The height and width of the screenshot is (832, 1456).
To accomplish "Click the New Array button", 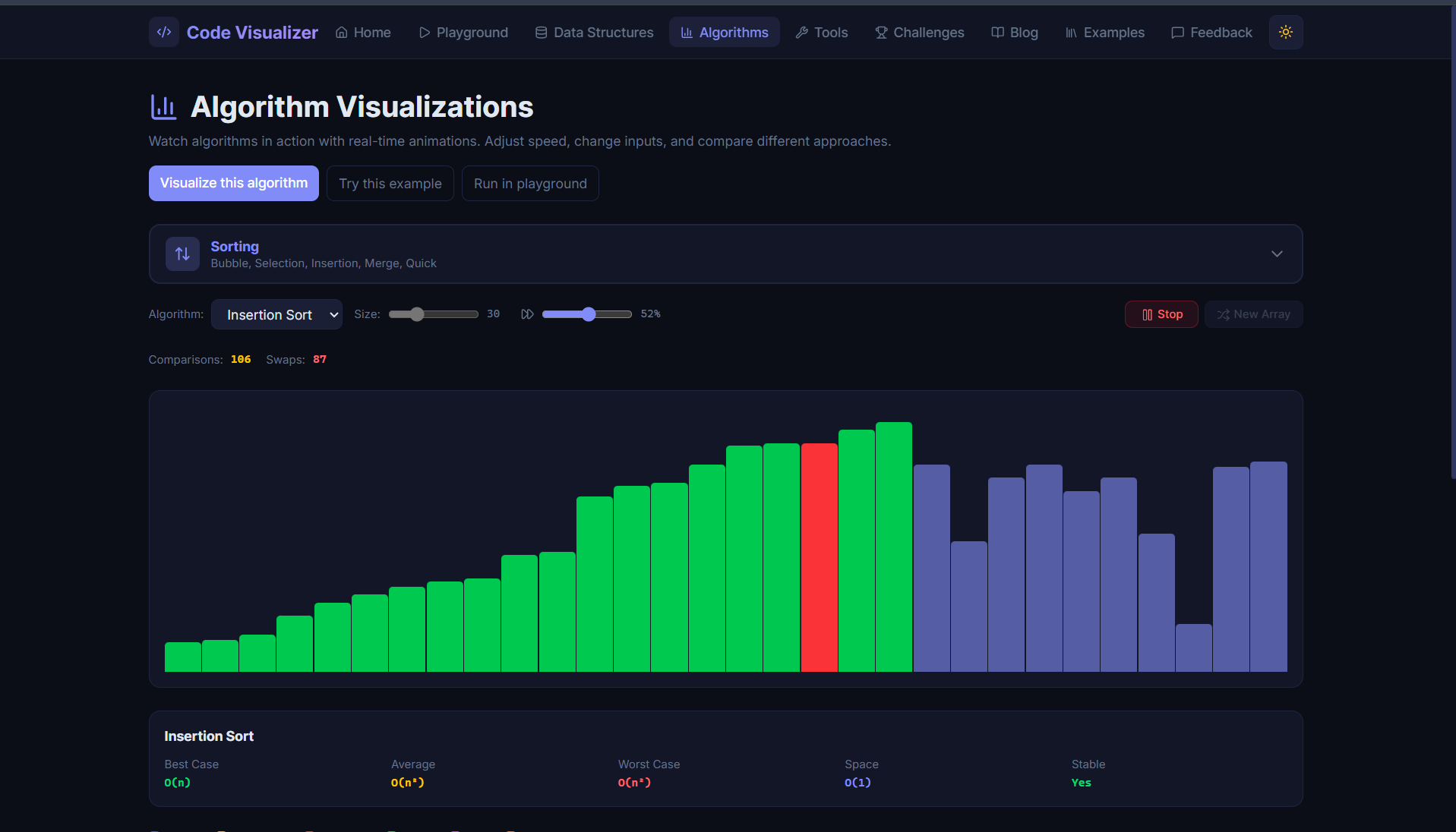I will coord(1253,314).
